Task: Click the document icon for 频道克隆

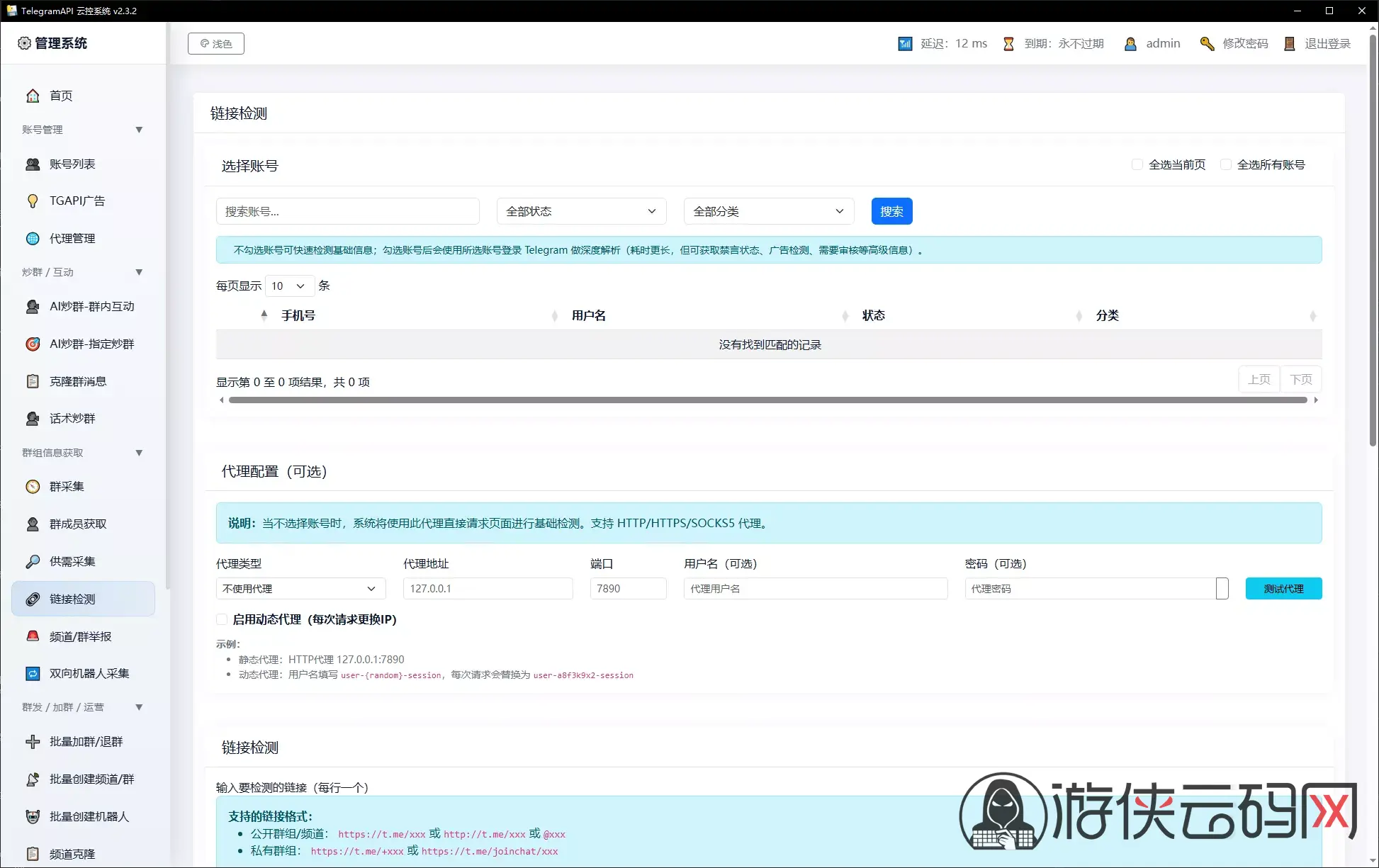Action: pyautogui.click(x=33, y=854)
